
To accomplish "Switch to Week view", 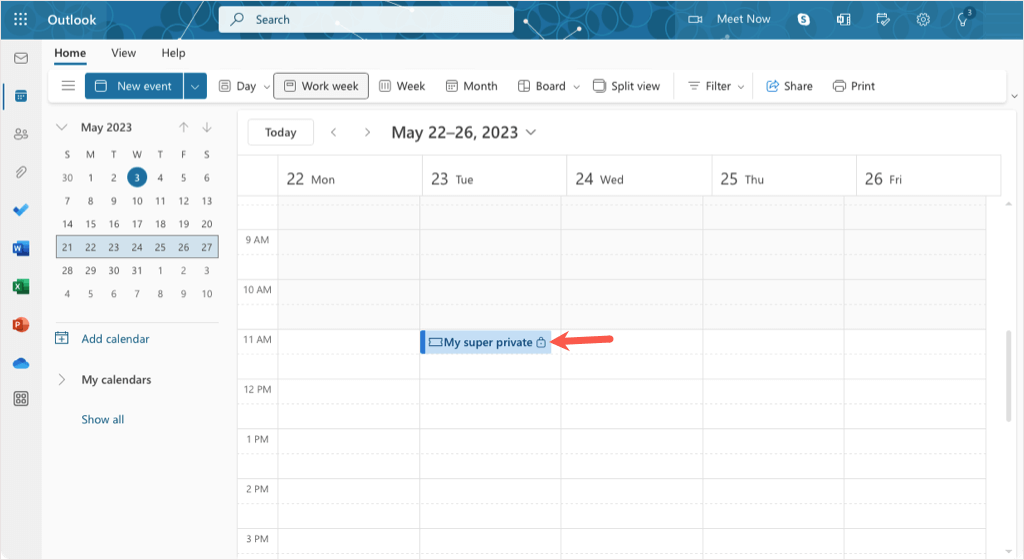I will pyautogui.click(x=402, y=86).
